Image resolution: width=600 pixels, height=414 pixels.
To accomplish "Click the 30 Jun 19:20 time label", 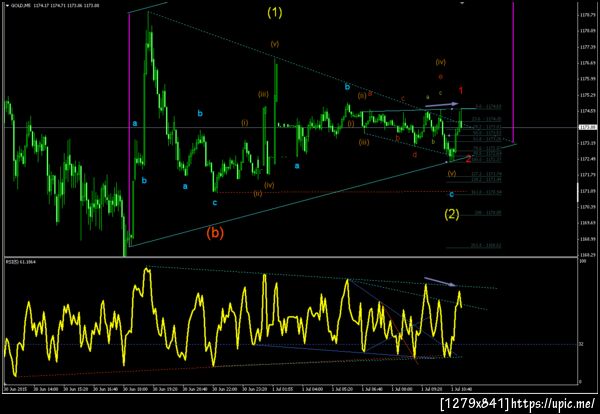I will [165, 389].
